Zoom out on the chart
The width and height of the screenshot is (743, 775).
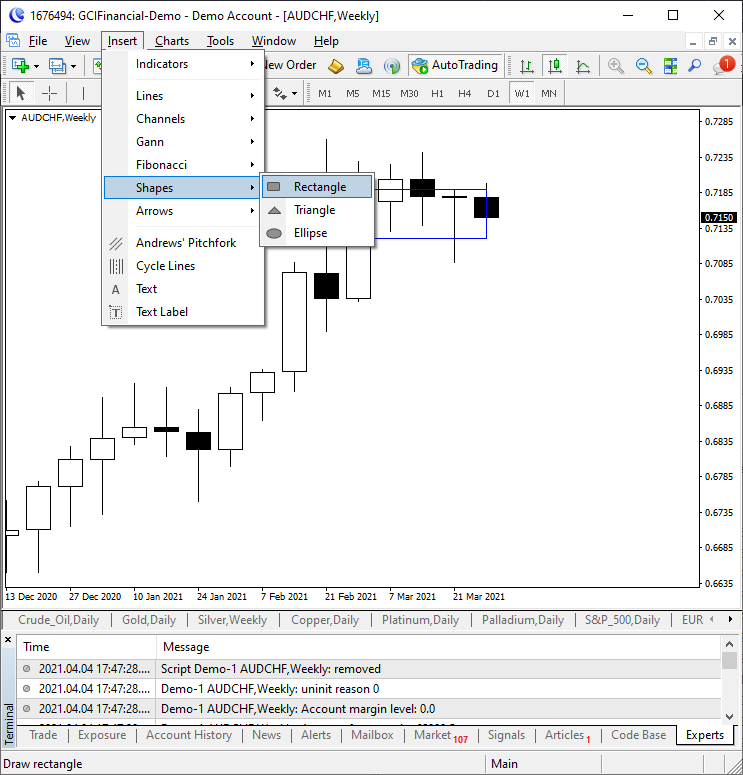[643, 66]
